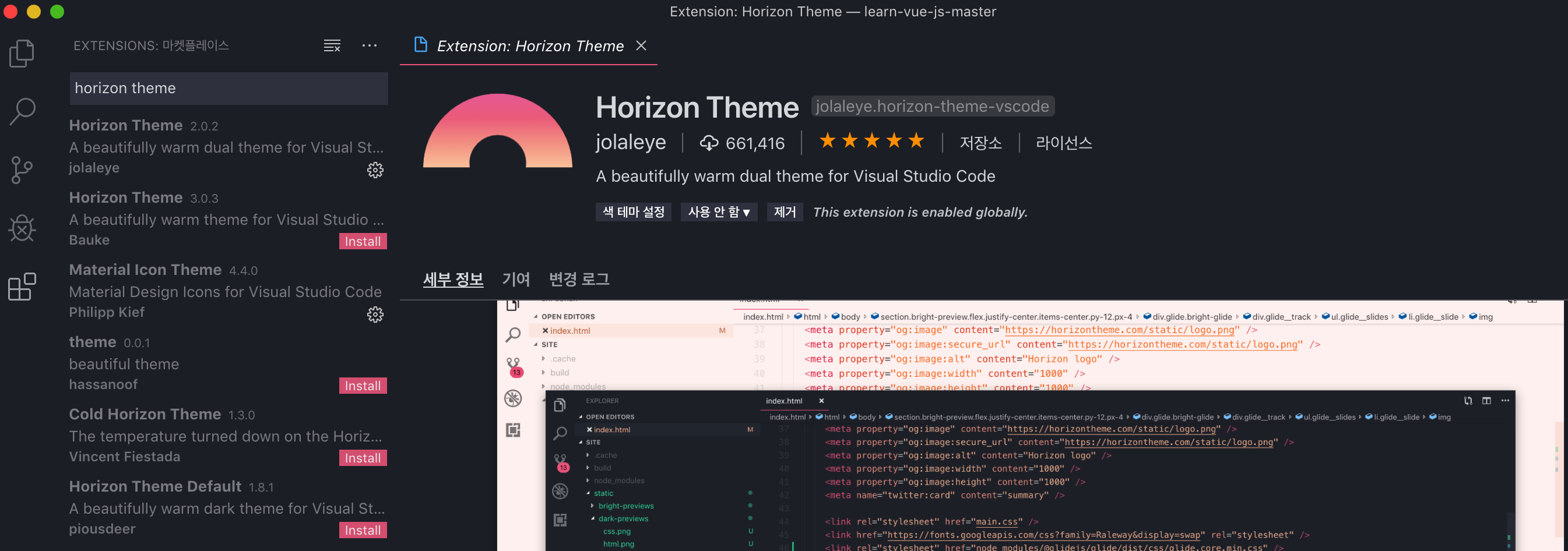This screenshot has width=1568, height=551.
Task: Open the Search view in activity bar
Action: click(23, 111)
